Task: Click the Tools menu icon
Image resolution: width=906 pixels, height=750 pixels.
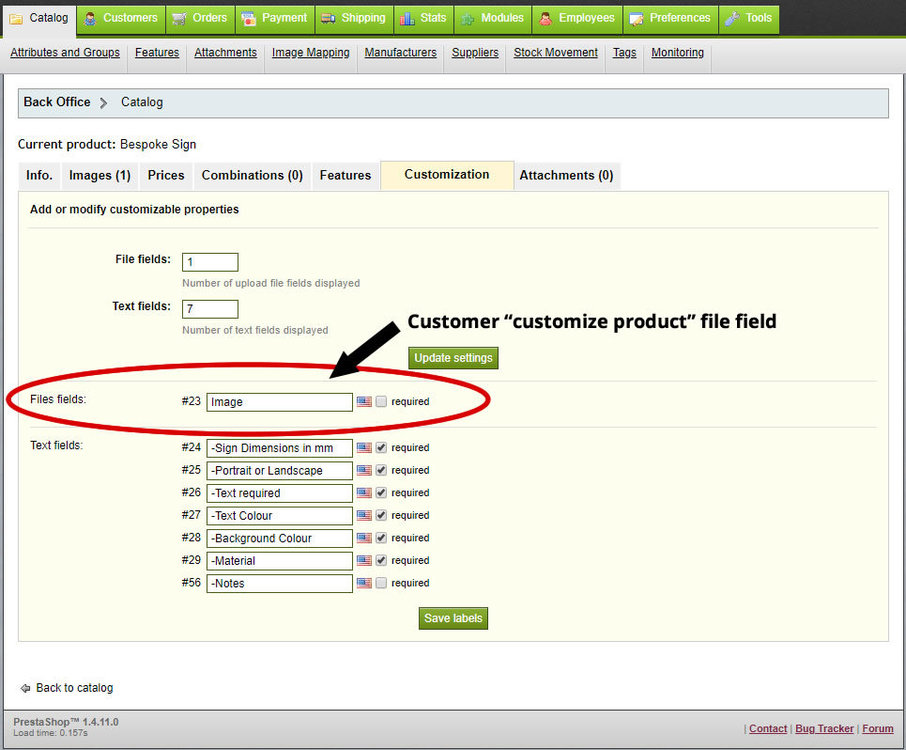Action: click(x=732, y=18)
